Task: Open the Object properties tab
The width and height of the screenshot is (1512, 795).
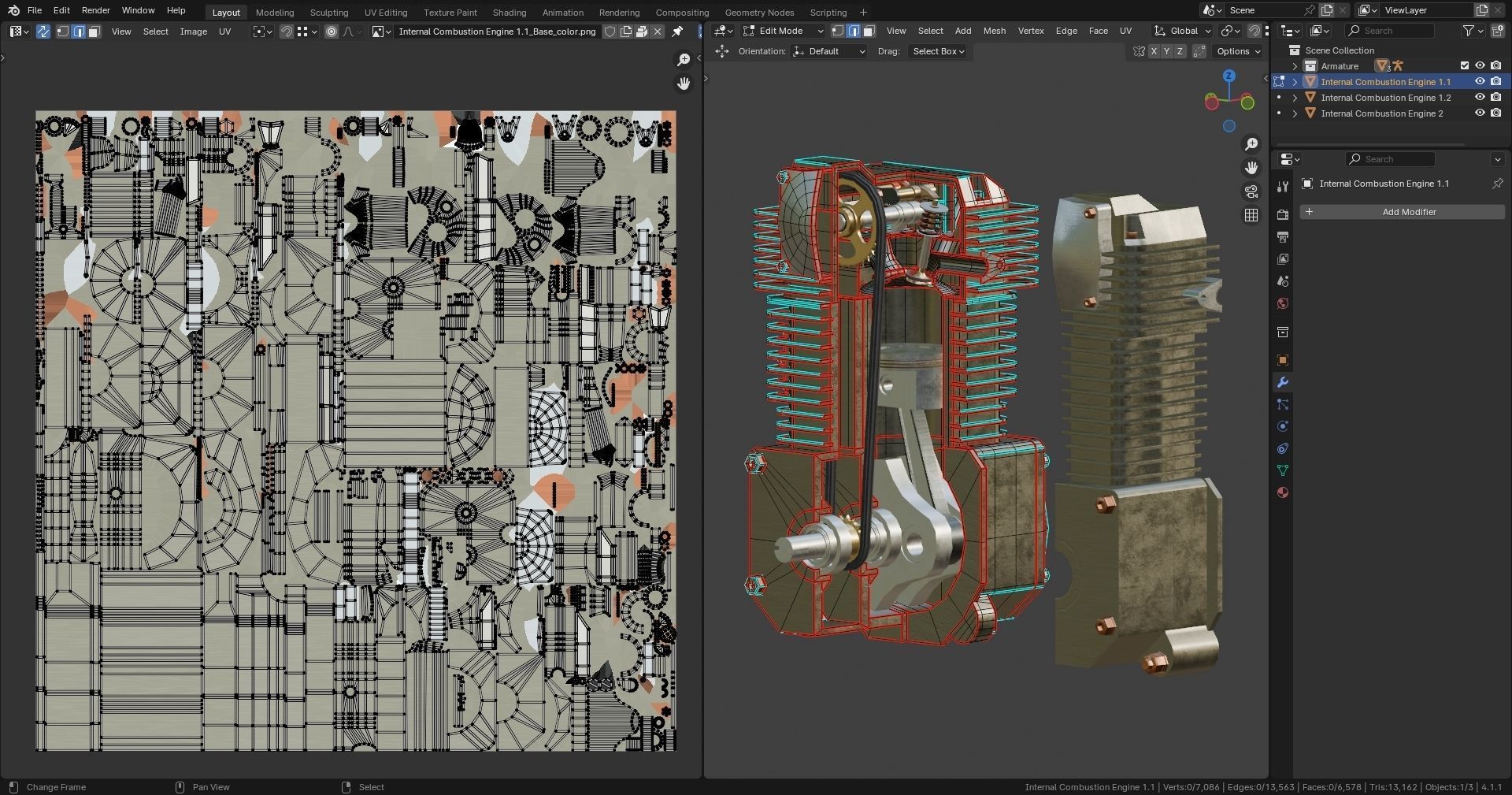Action: [1283, 360]
